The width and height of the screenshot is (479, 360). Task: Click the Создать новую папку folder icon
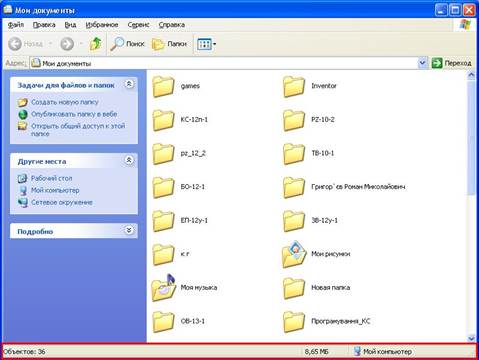coord(22,102)
